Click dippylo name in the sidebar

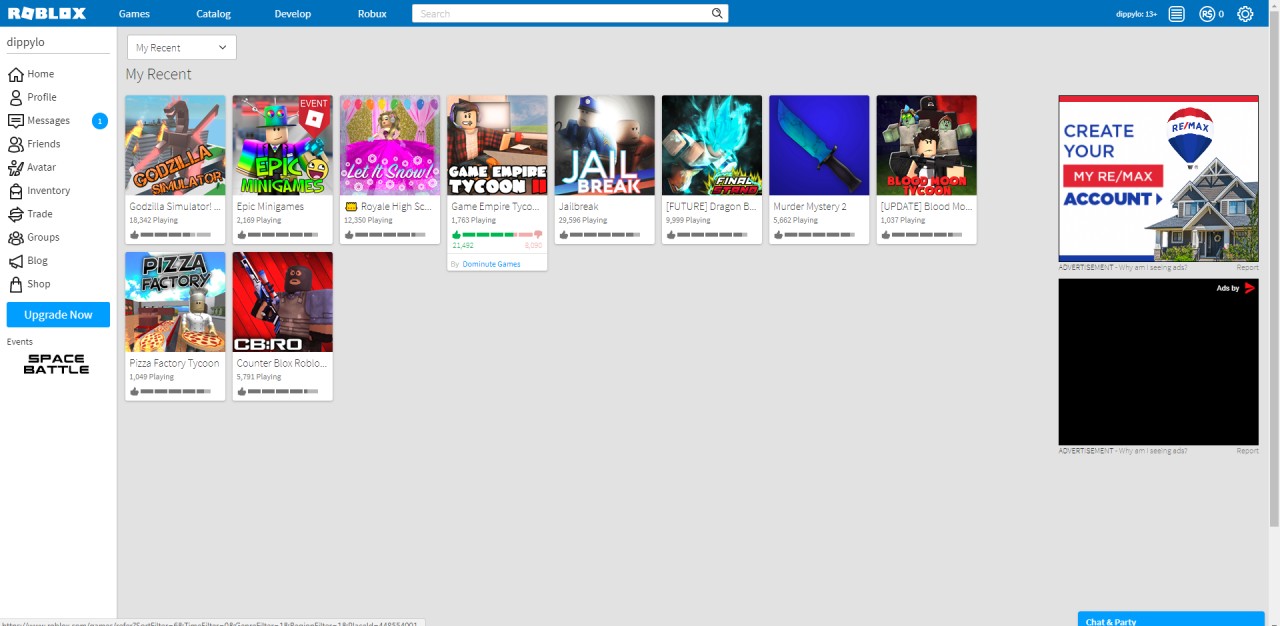point(26,42)
